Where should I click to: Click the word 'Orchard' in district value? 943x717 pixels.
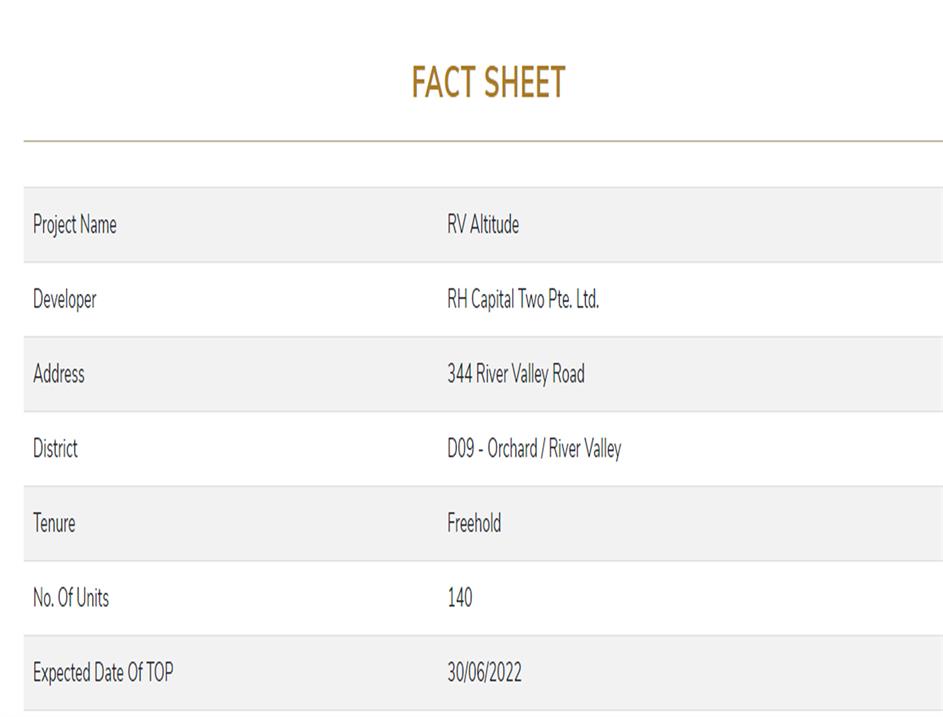(512, 449)
